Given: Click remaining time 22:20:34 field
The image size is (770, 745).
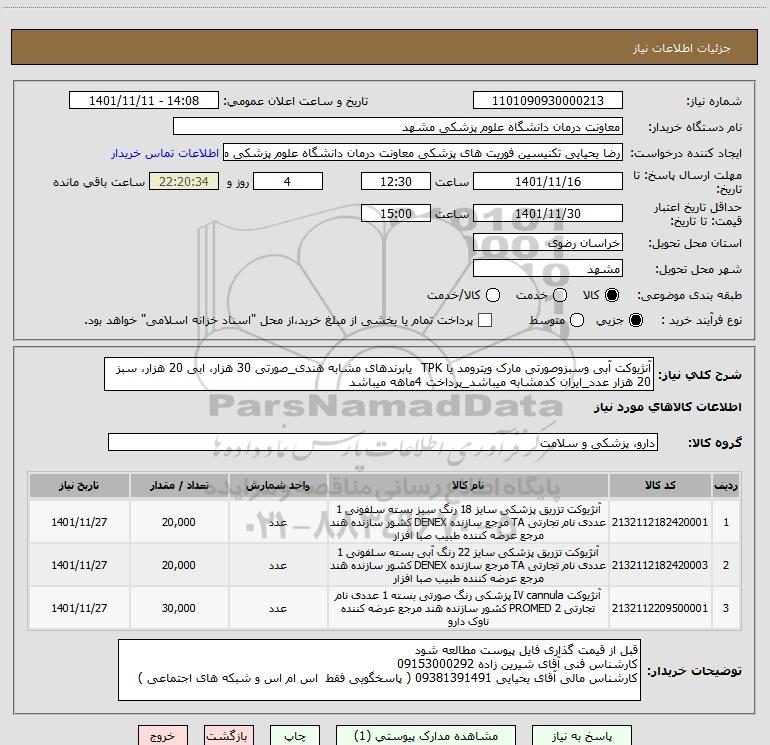Looking at the screenshot, I should point(184,182).
